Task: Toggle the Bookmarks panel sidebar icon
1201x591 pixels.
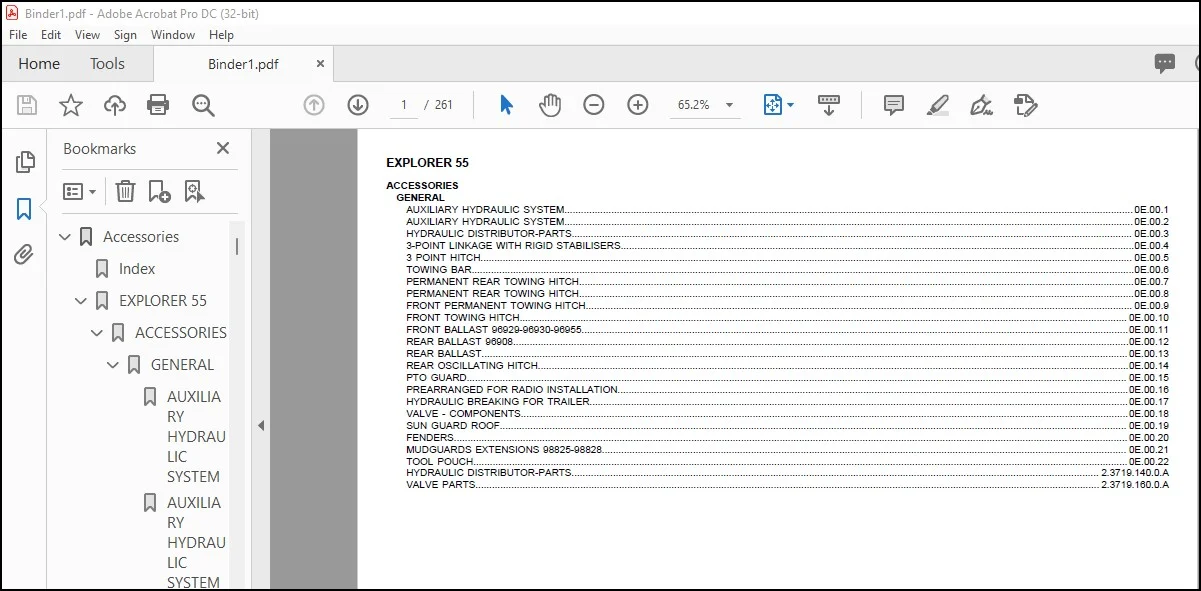Action: (24, 209)
